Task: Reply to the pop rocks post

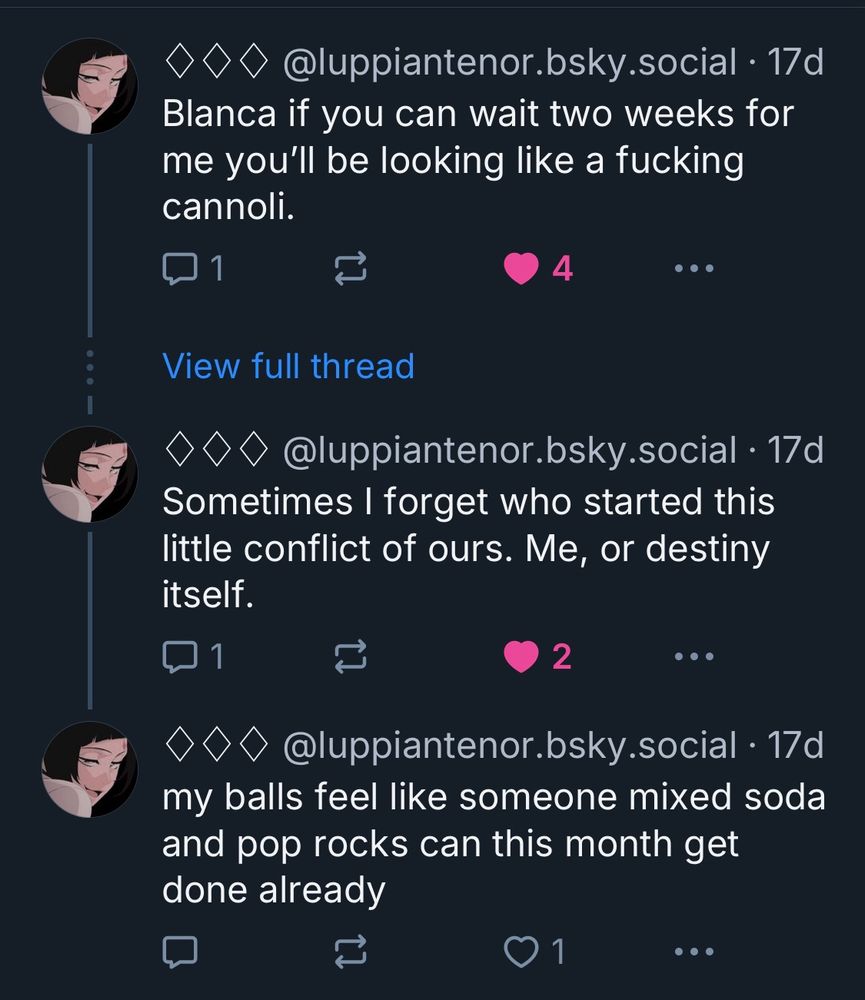Action: pyautogui.click(x=179, y=951)
